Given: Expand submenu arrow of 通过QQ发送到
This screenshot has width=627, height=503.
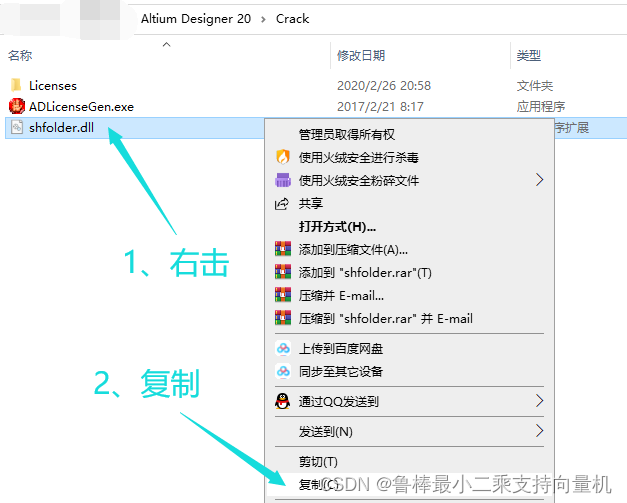Looking at the screenshot, I should coord(539,401).
